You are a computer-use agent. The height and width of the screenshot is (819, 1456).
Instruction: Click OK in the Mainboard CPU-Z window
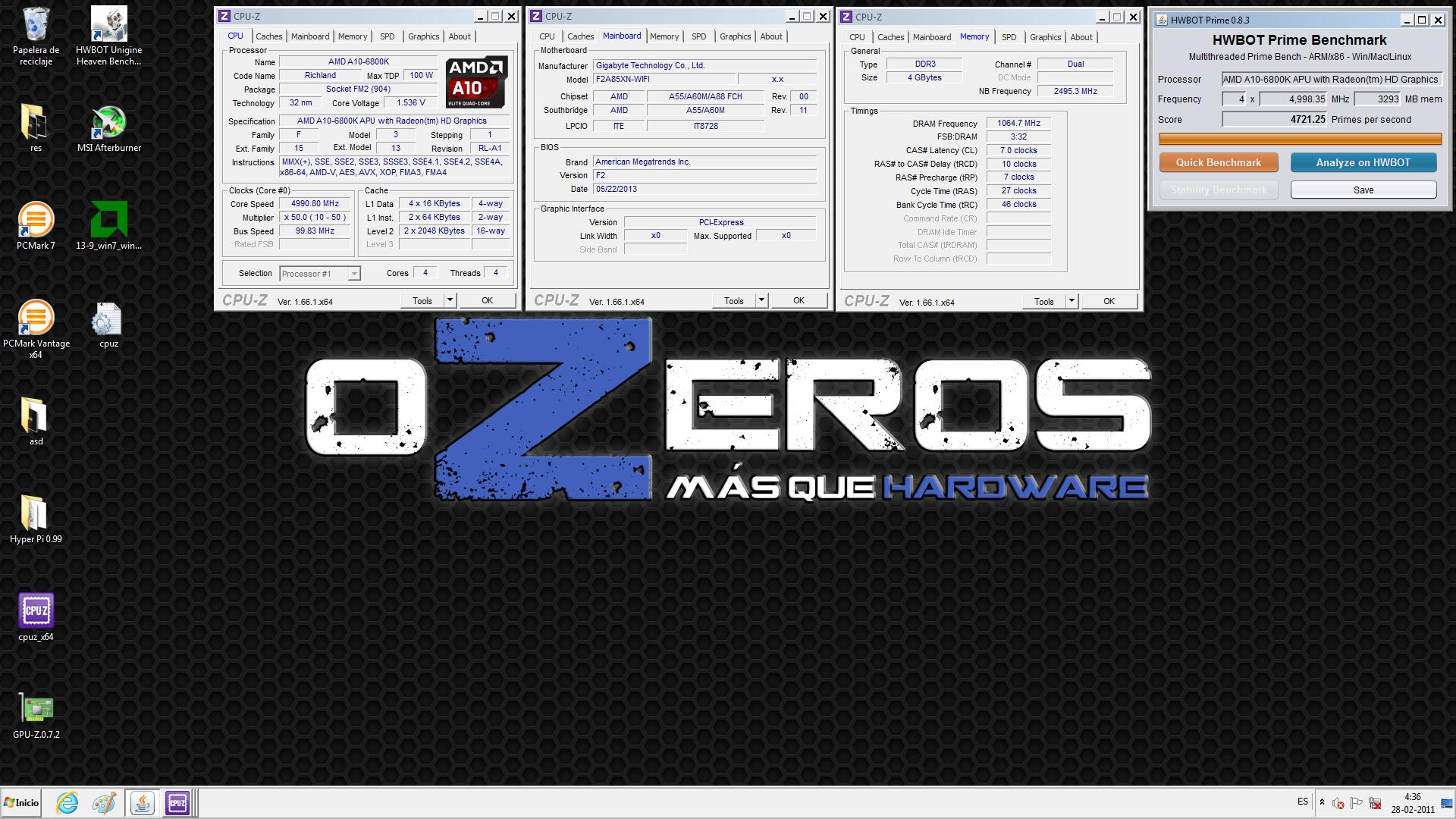coord(799,301)
